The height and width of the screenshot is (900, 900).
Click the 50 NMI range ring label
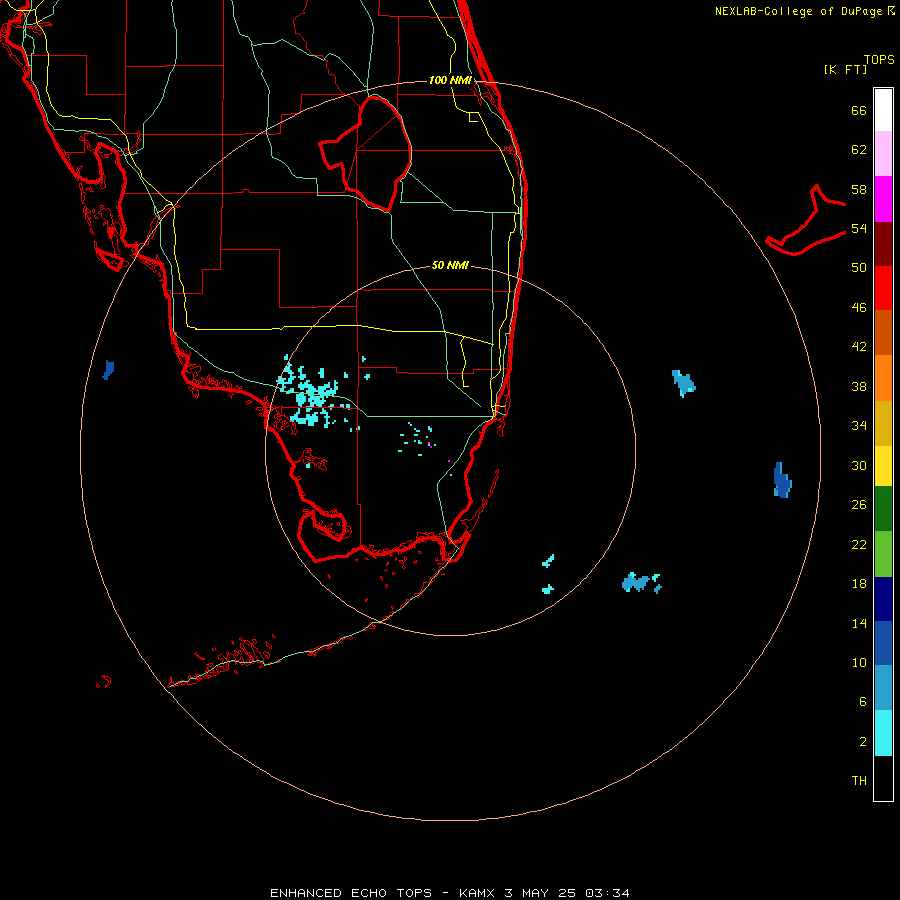coord(450,265)
